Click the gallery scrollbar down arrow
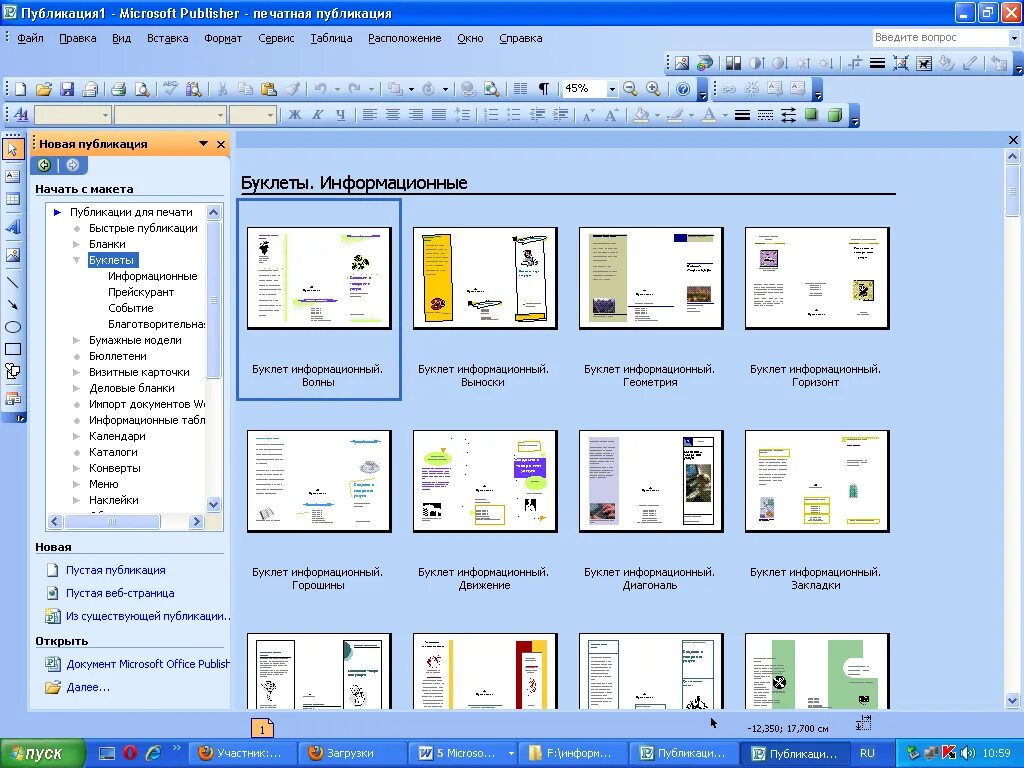The height and width of the screenshot is (768, 1024). coord(1012,699)
